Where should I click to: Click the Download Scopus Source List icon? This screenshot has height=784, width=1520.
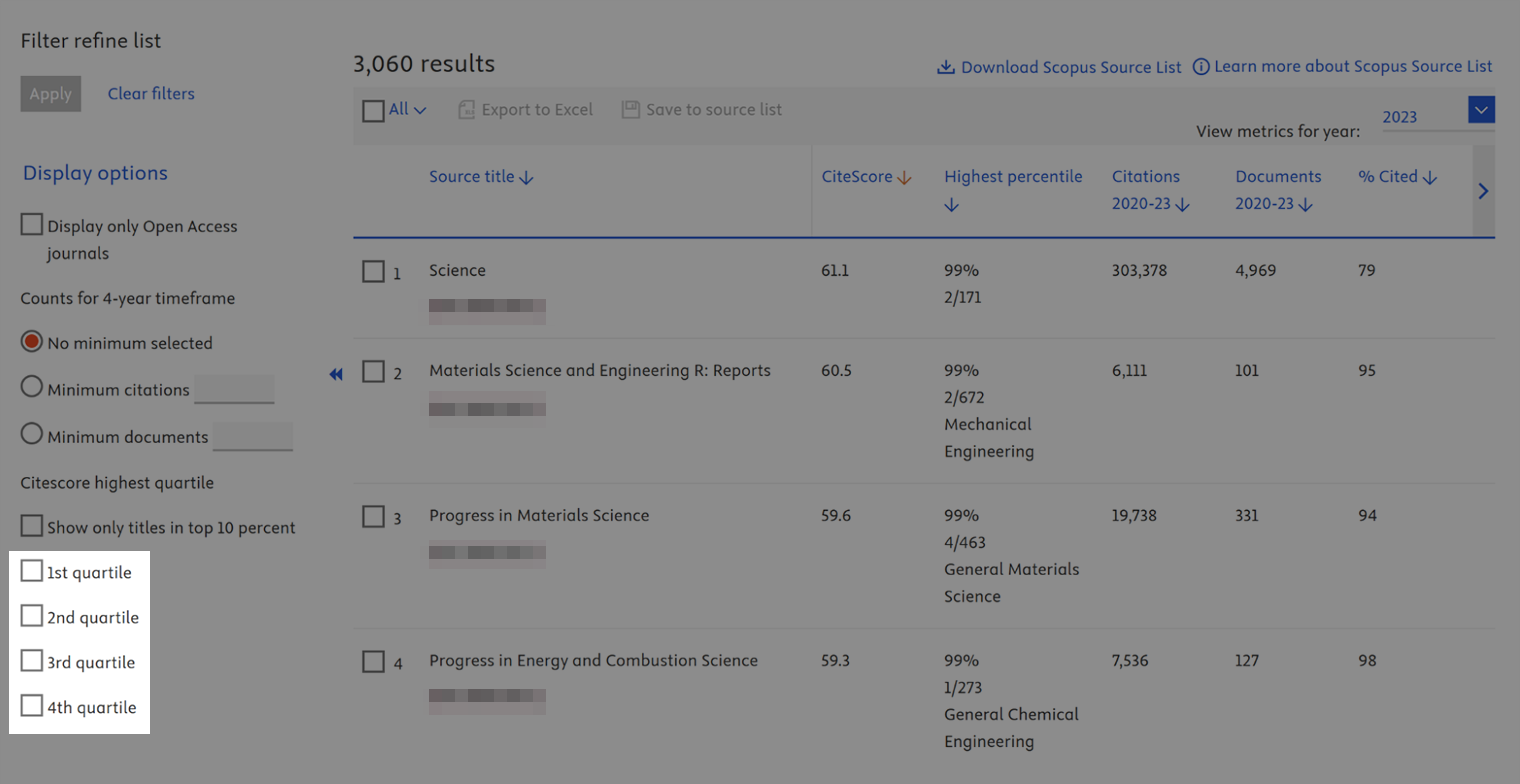945,67
